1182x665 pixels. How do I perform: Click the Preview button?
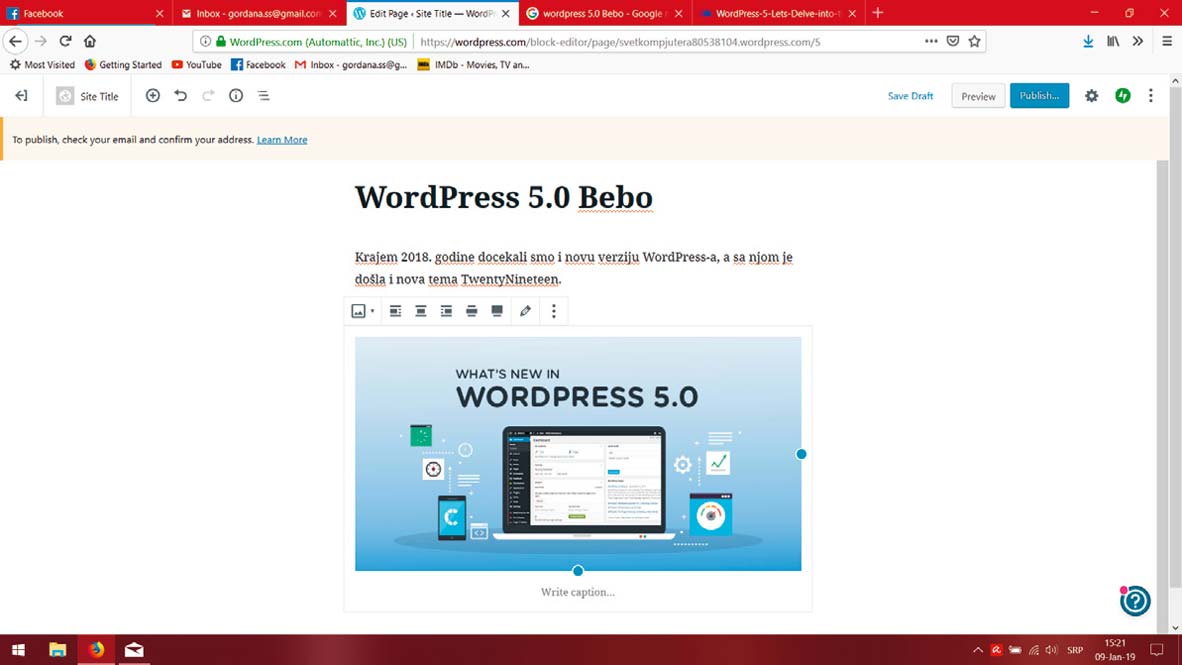pyautogui.click(x=978, y=96)
